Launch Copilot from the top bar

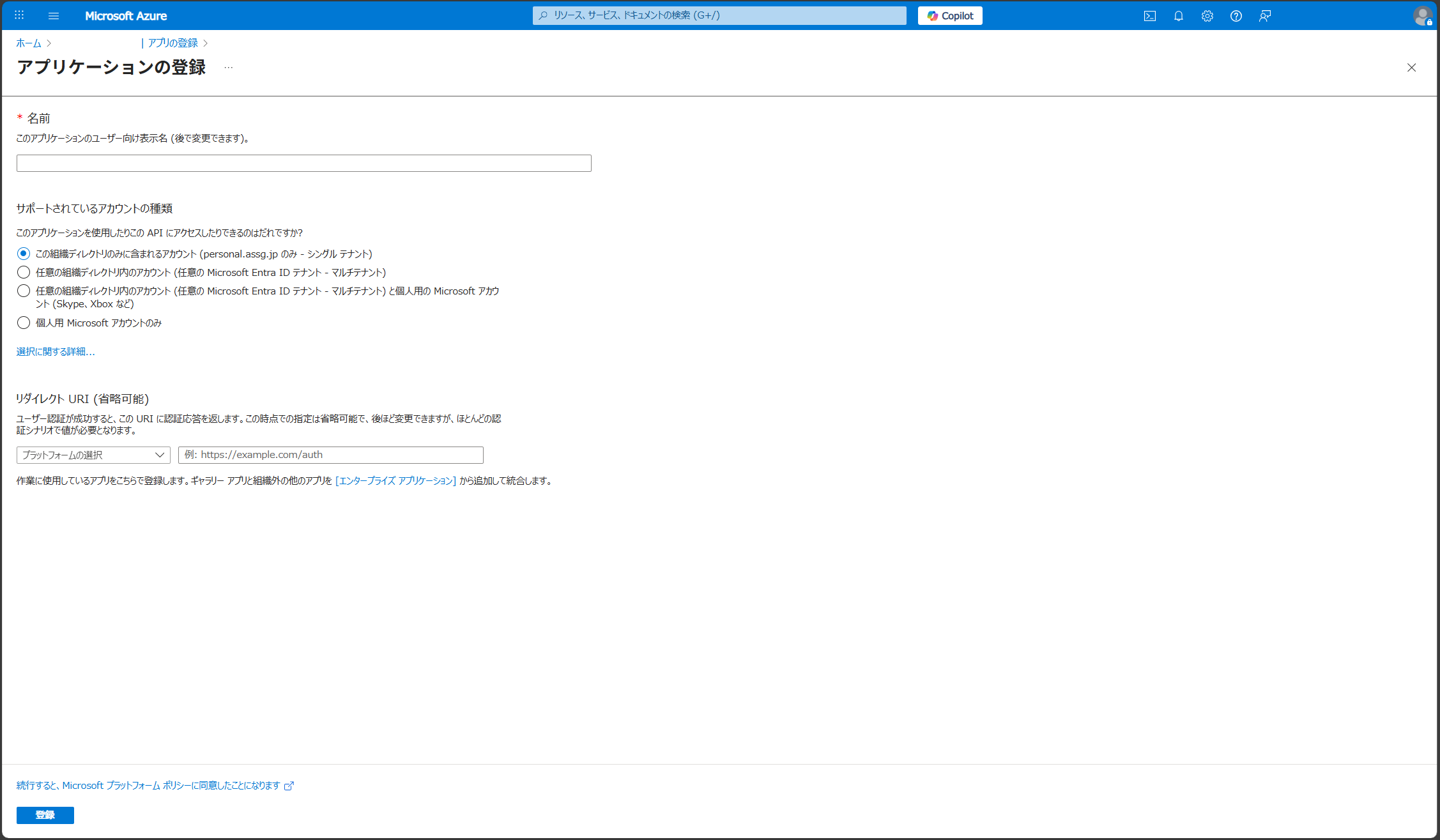pyautogui.click(x=949, y=15)
